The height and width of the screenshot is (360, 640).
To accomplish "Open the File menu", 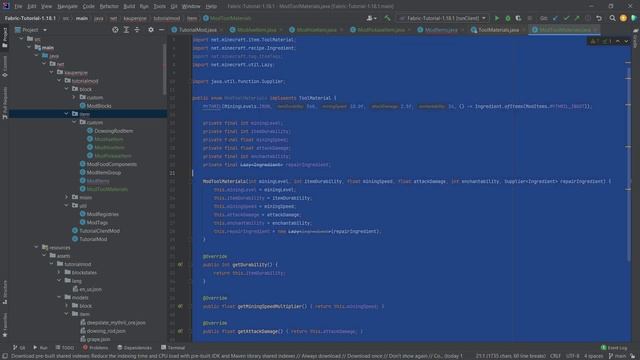I will (x=18, y=6).
